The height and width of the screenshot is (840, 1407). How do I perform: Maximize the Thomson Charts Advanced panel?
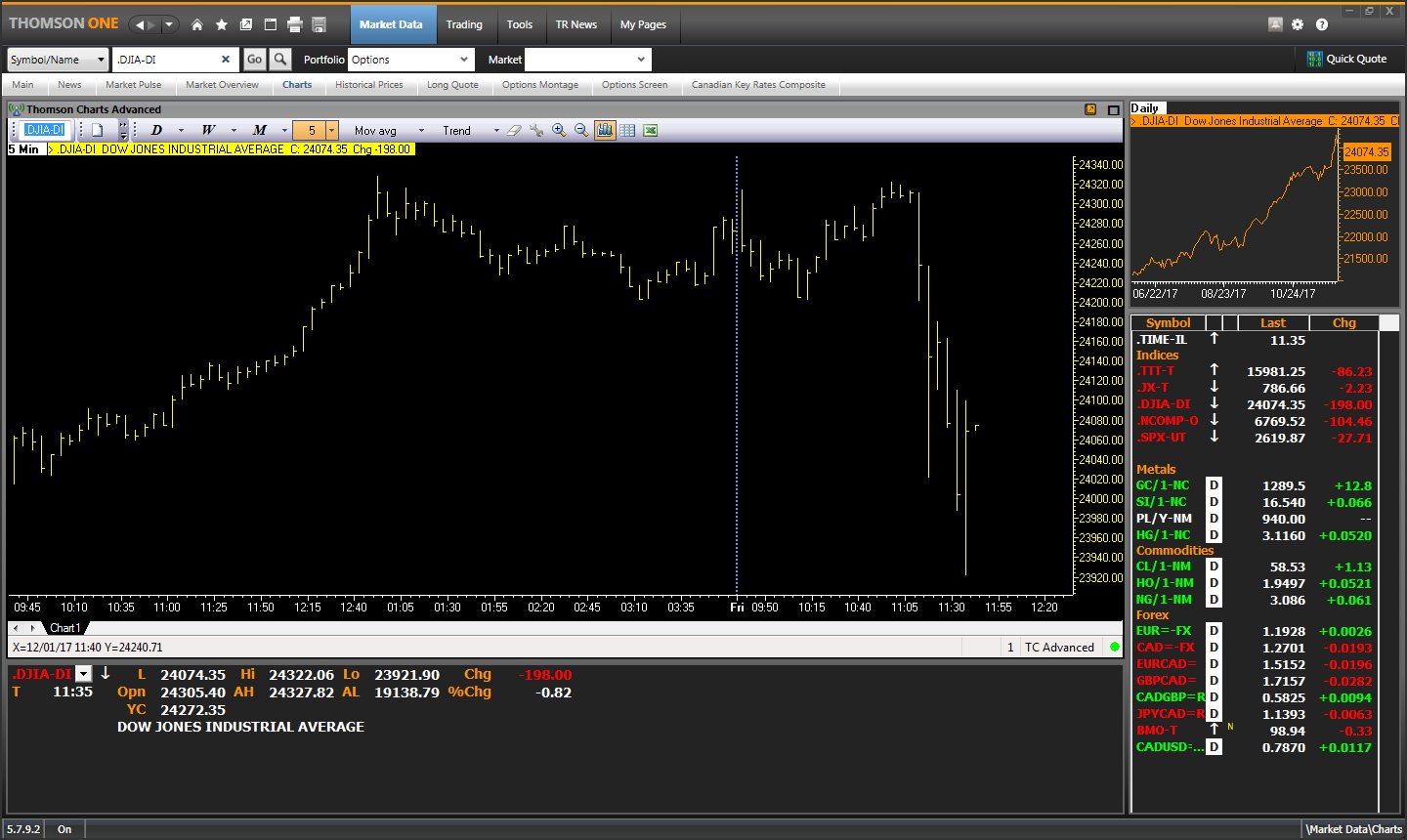pyautogui.click(x=1113, y=109)
